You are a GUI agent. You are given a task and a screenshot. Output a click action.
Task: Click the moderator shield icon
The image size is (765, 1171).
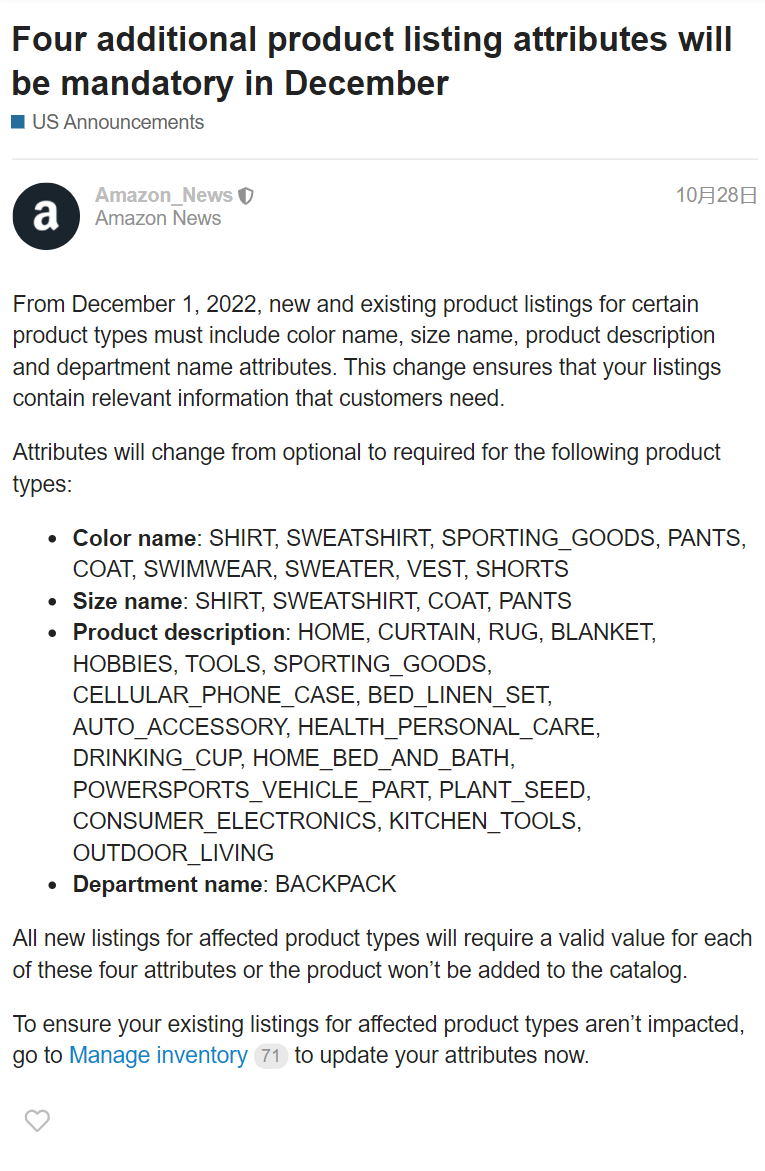(x=246, y=196)
